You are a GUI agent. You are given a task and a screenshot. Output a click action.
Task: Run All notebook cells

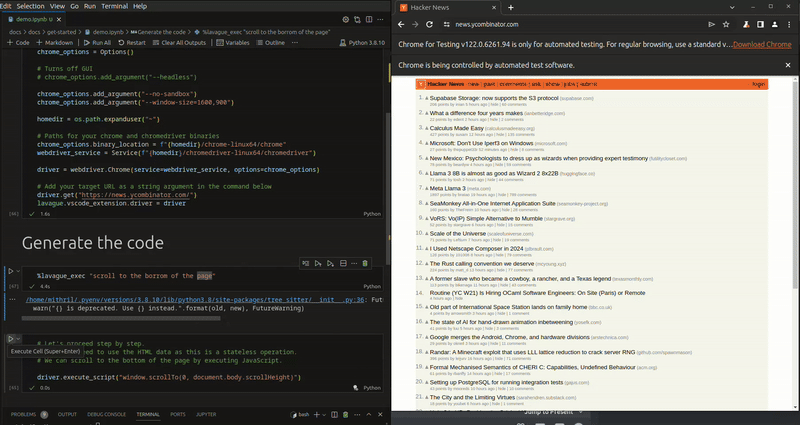click(x=97, y=43)
